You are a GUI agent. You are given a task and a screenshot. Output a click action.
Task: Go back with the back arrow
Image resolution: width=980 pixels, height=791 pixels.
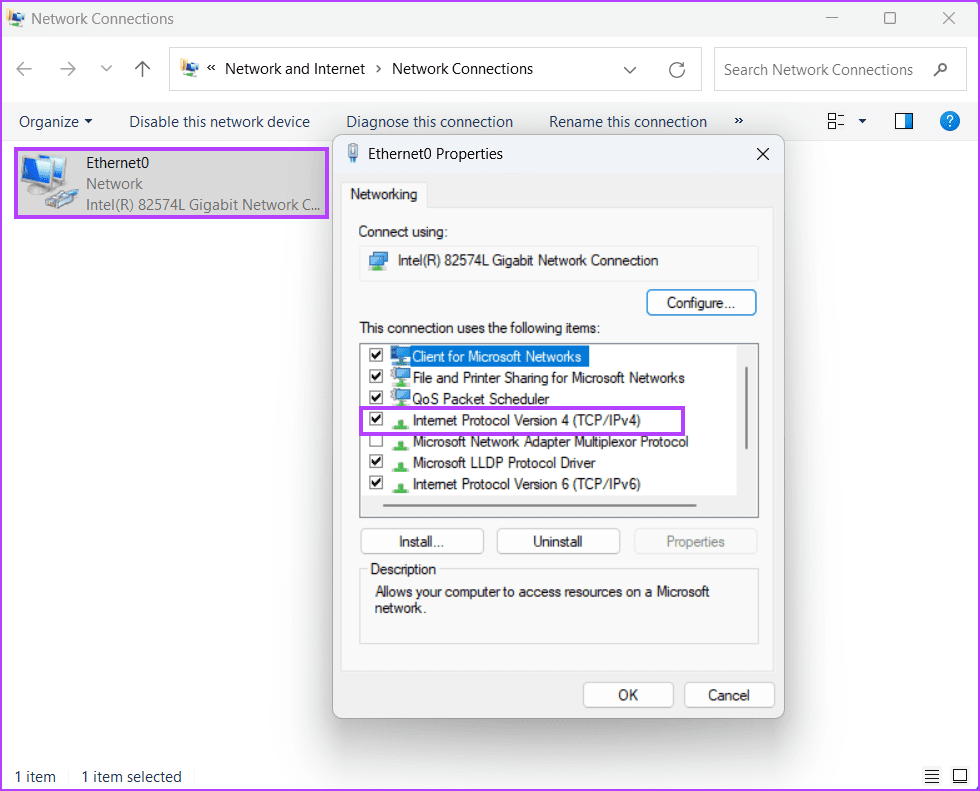click(24, 69)
